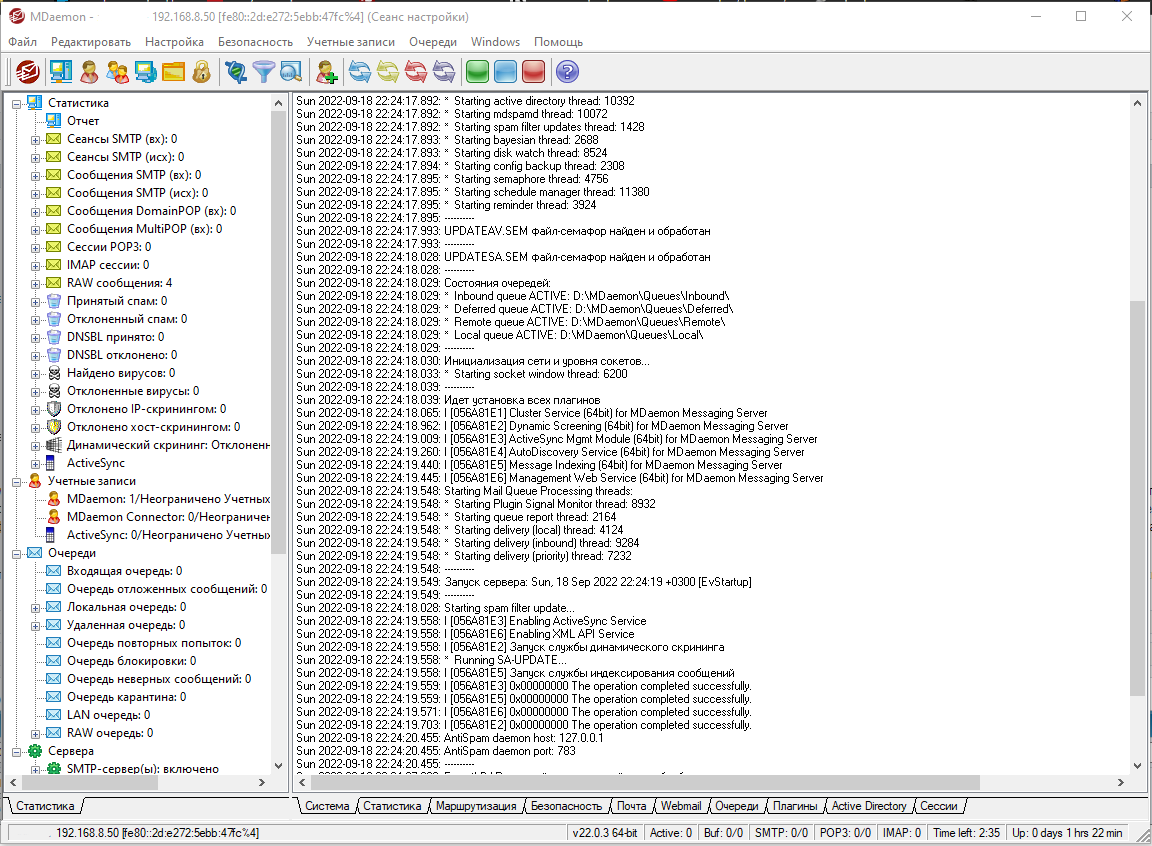
Task: Click the blue square toolbar button
Action: 505,72
